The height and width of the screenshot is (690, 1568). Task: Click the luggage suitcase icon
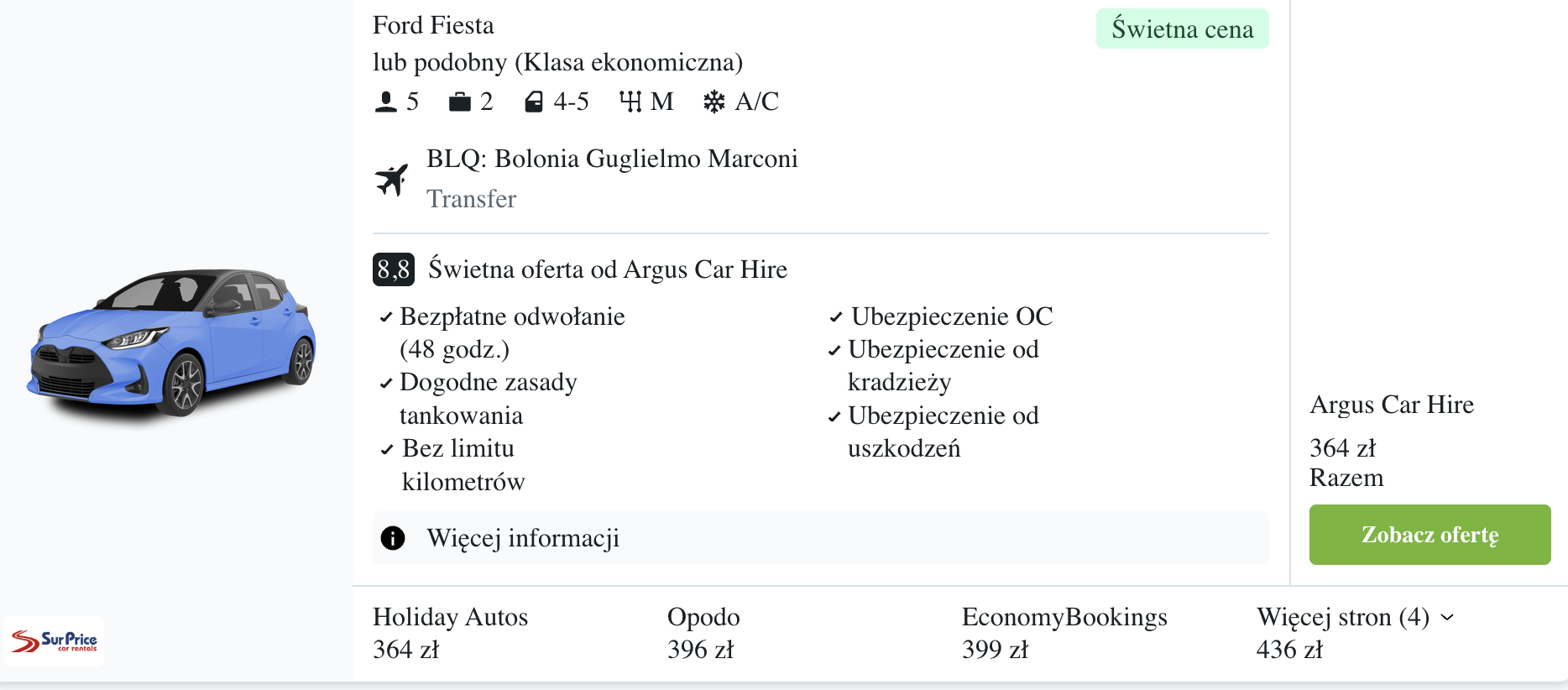coord(459,102)
